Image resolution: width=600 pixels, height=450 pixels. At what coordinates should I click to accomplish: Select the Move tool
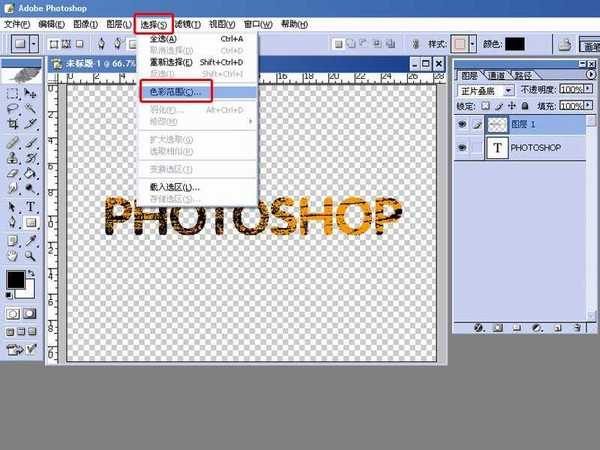click(30, 93)
